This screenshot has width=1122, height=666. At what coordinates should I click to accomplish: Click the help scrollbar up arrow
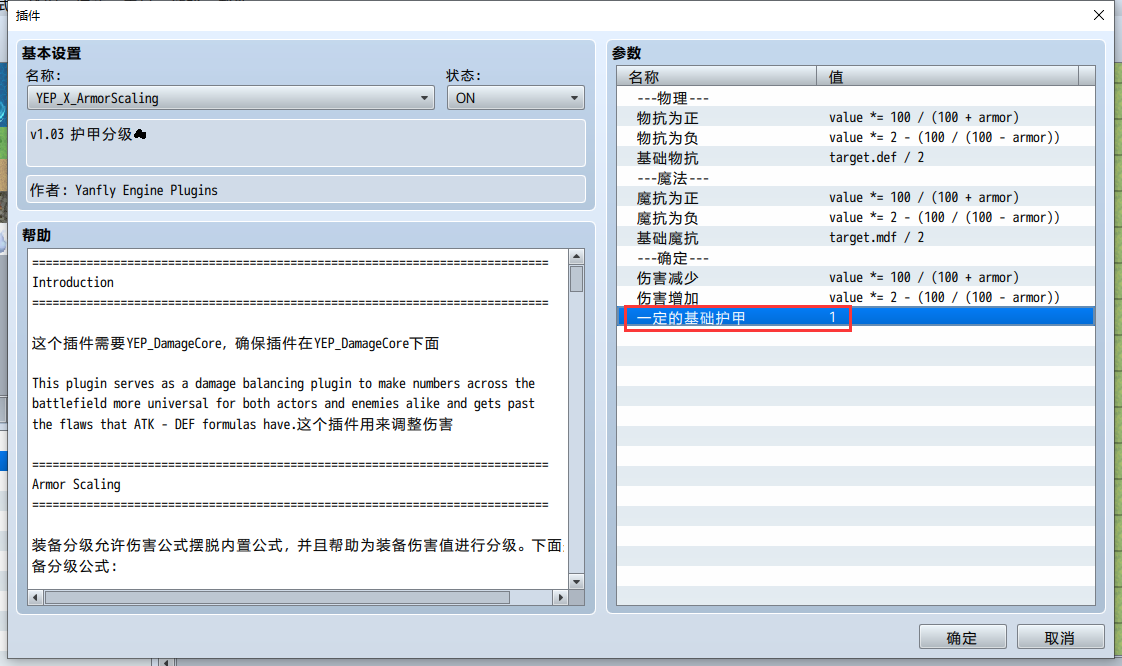[576, 257]
